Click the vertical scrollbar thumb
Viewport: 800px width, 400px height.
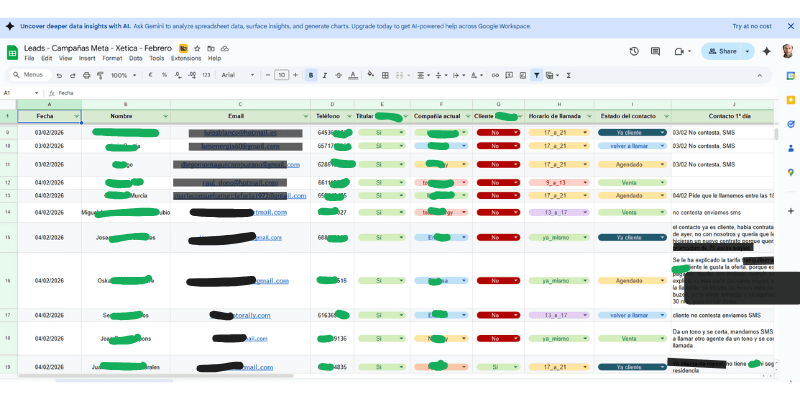(777, 134)
